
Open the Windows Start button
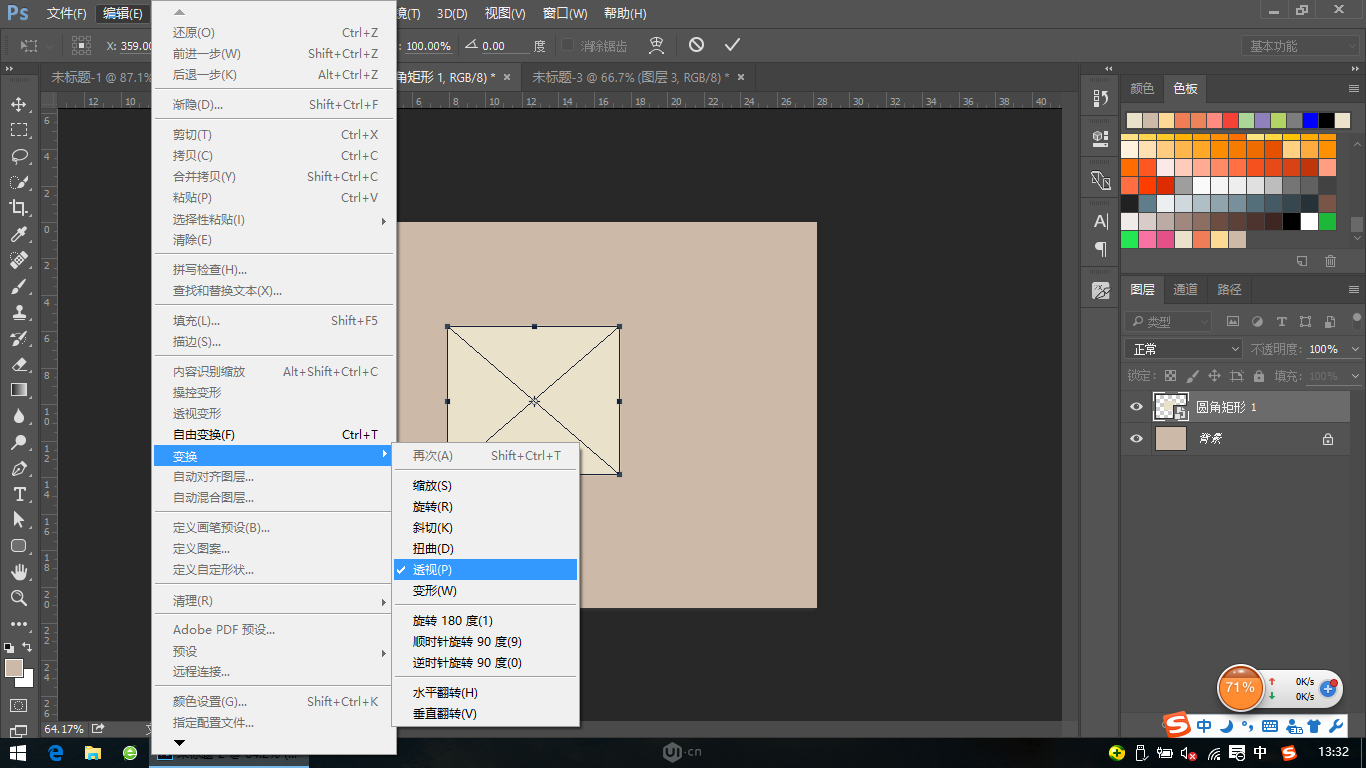coord(18,752)
